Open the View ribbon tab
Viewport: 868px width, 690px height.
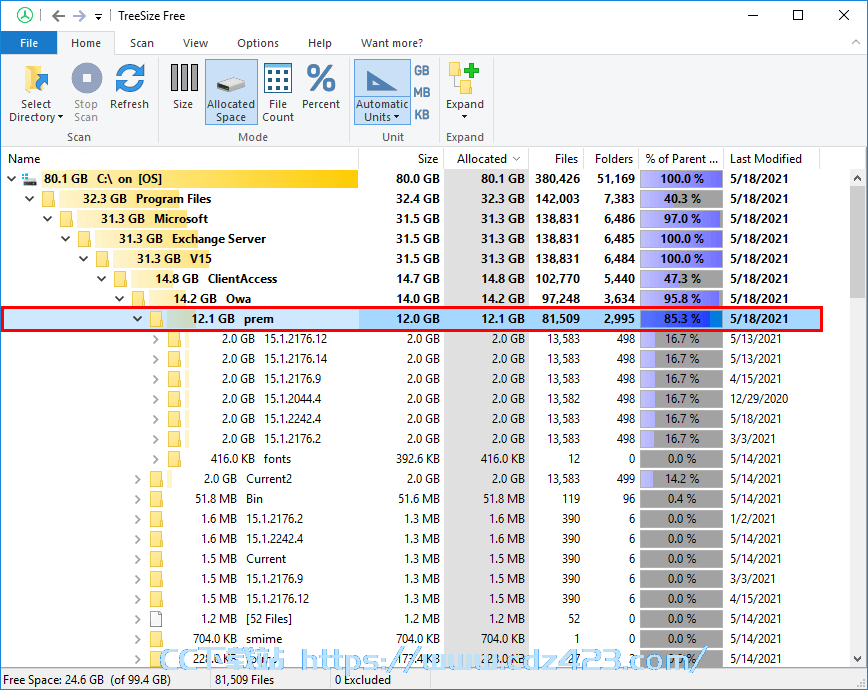click(195, 43)
